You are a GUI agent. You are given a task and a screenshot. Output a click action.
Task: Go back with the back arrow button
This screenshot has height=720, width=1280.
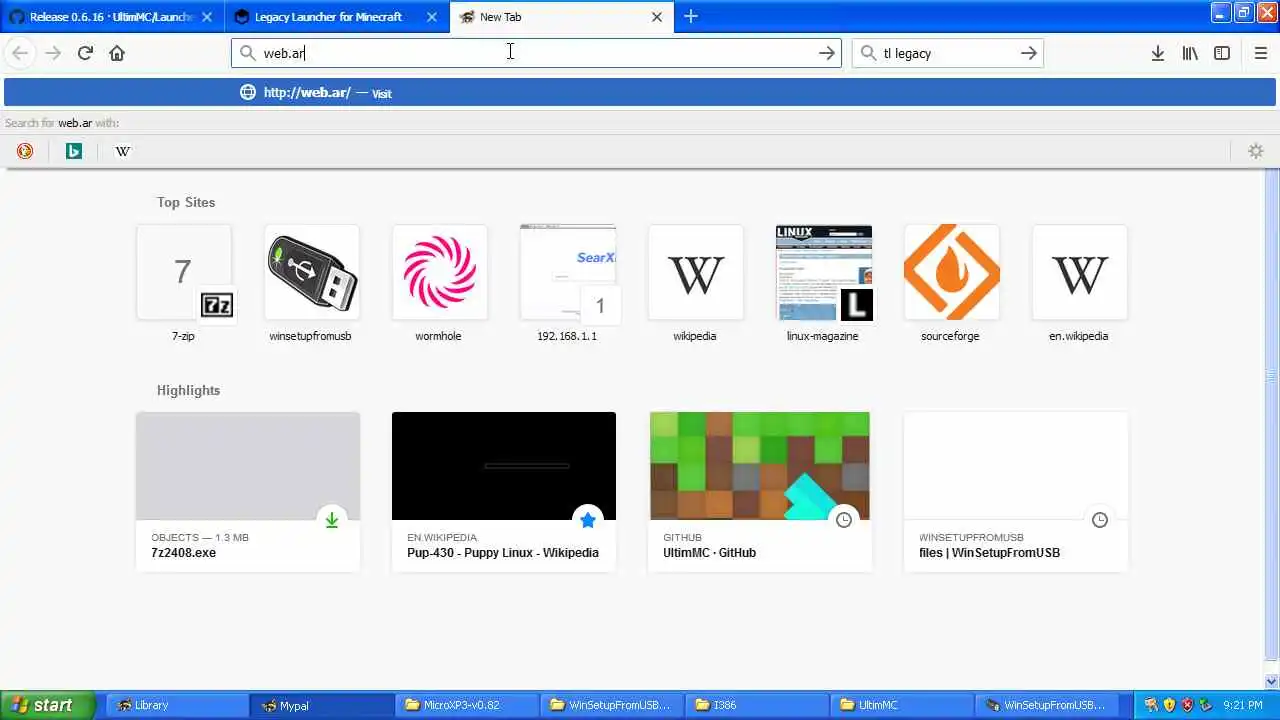[x=20, y=53]
